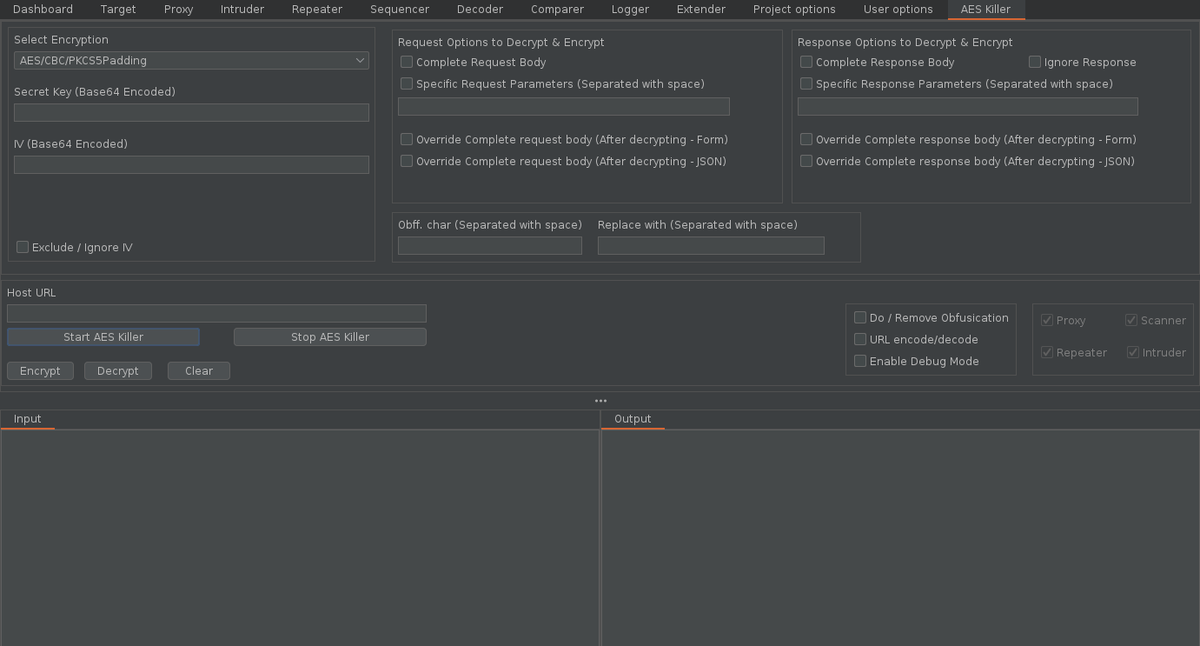
Task: Toggle the Proxy tool checkbox
Action: (1047, 320)
